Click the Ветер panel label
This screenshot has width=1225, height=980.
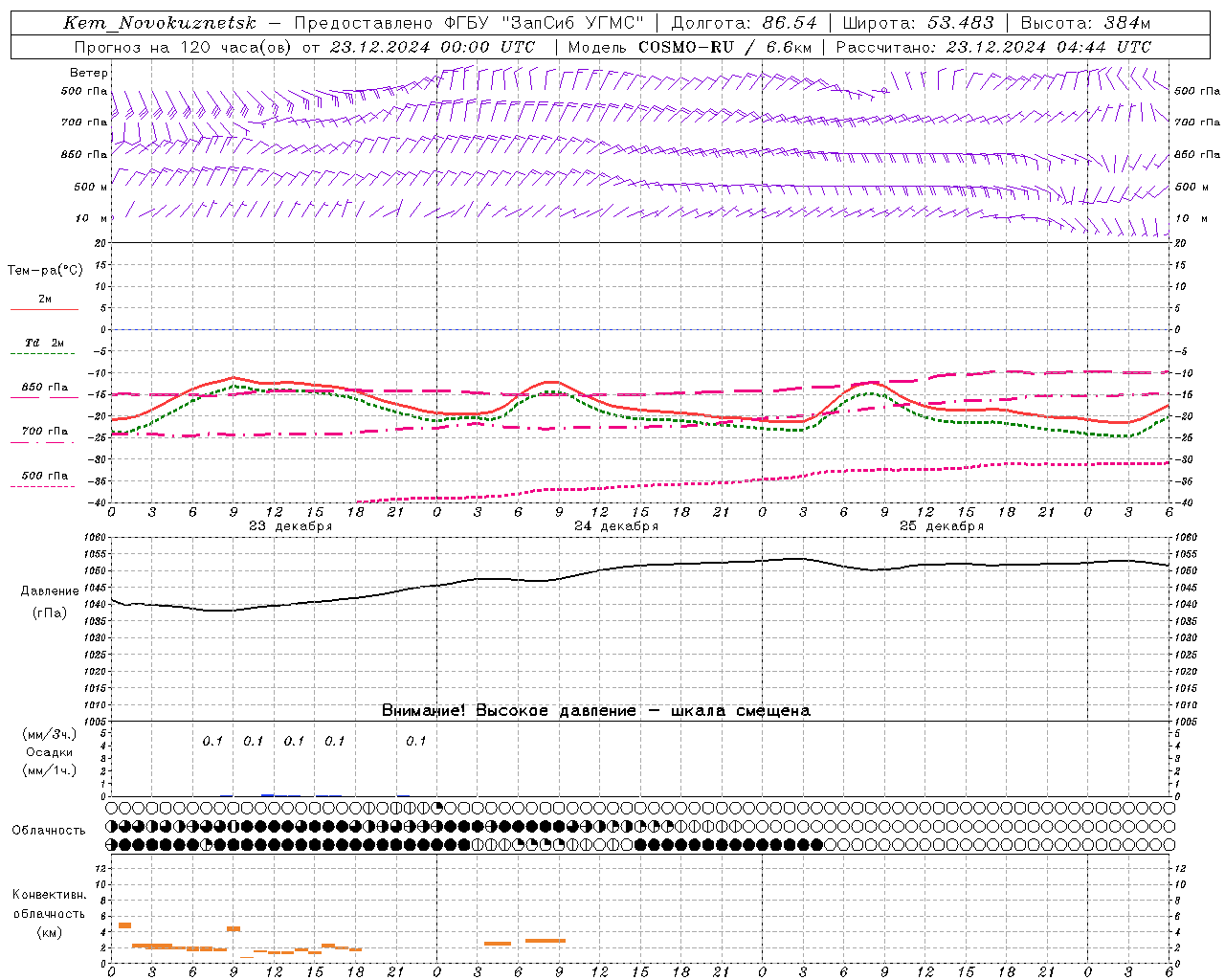click(89, 73)
